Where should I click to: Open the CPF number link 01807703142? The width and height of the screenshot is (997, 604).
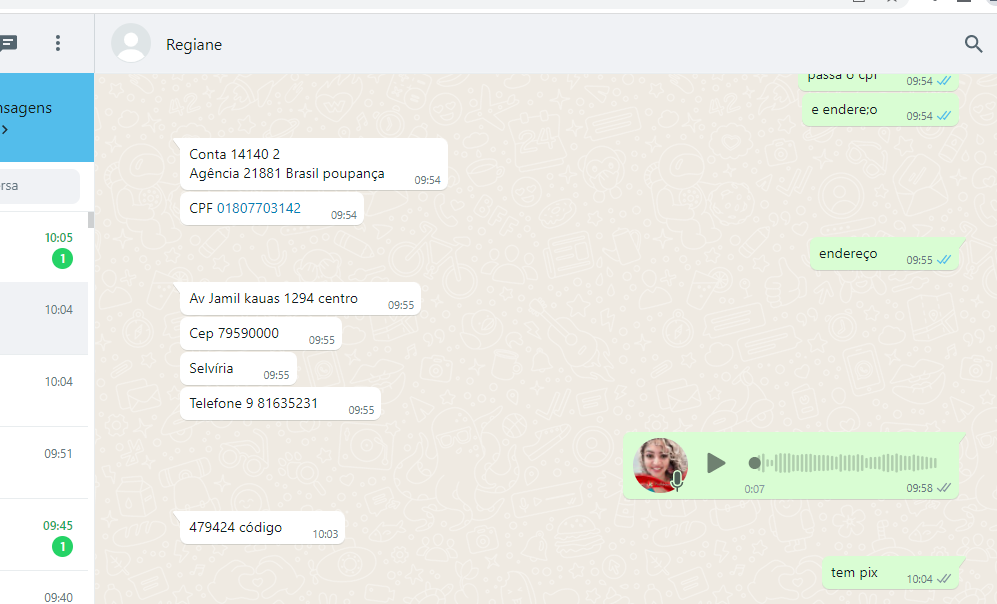(x=259, y=208)
